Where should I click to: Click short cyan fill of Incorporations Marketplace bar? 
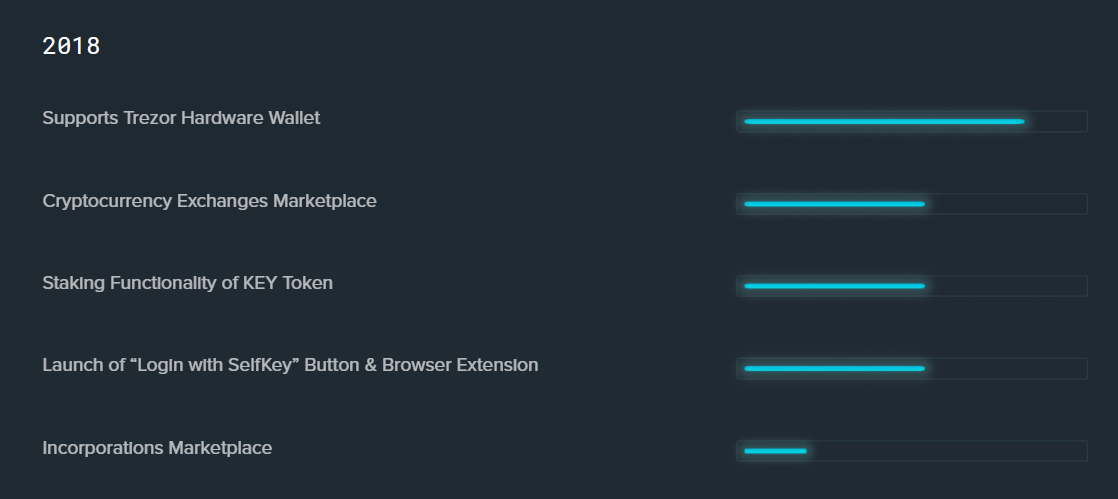pyautogui.click(x=775, y=451)
